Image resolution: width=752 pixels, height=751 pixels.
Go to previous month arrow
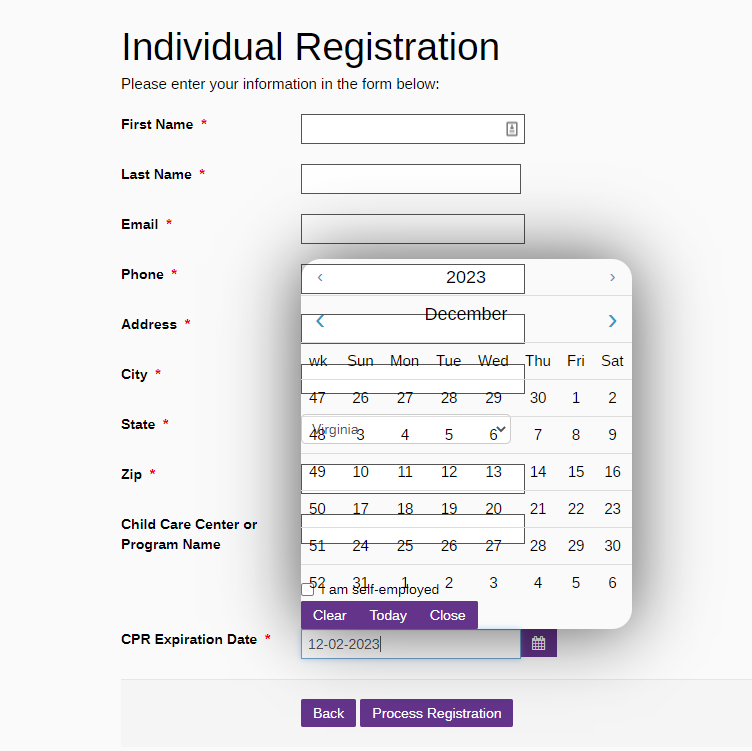tap(320, 321)
